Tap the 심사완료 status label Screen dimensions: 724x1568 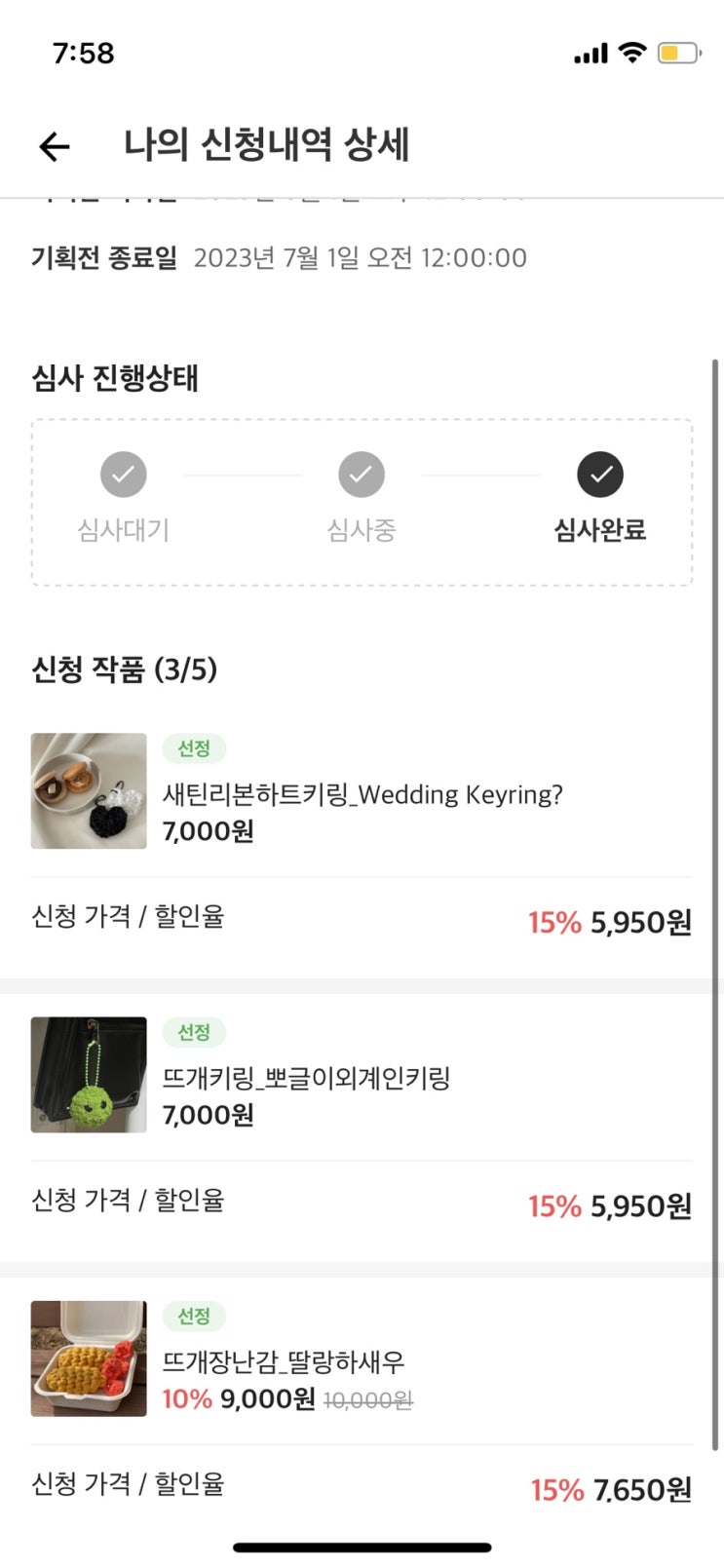point(600,530)
